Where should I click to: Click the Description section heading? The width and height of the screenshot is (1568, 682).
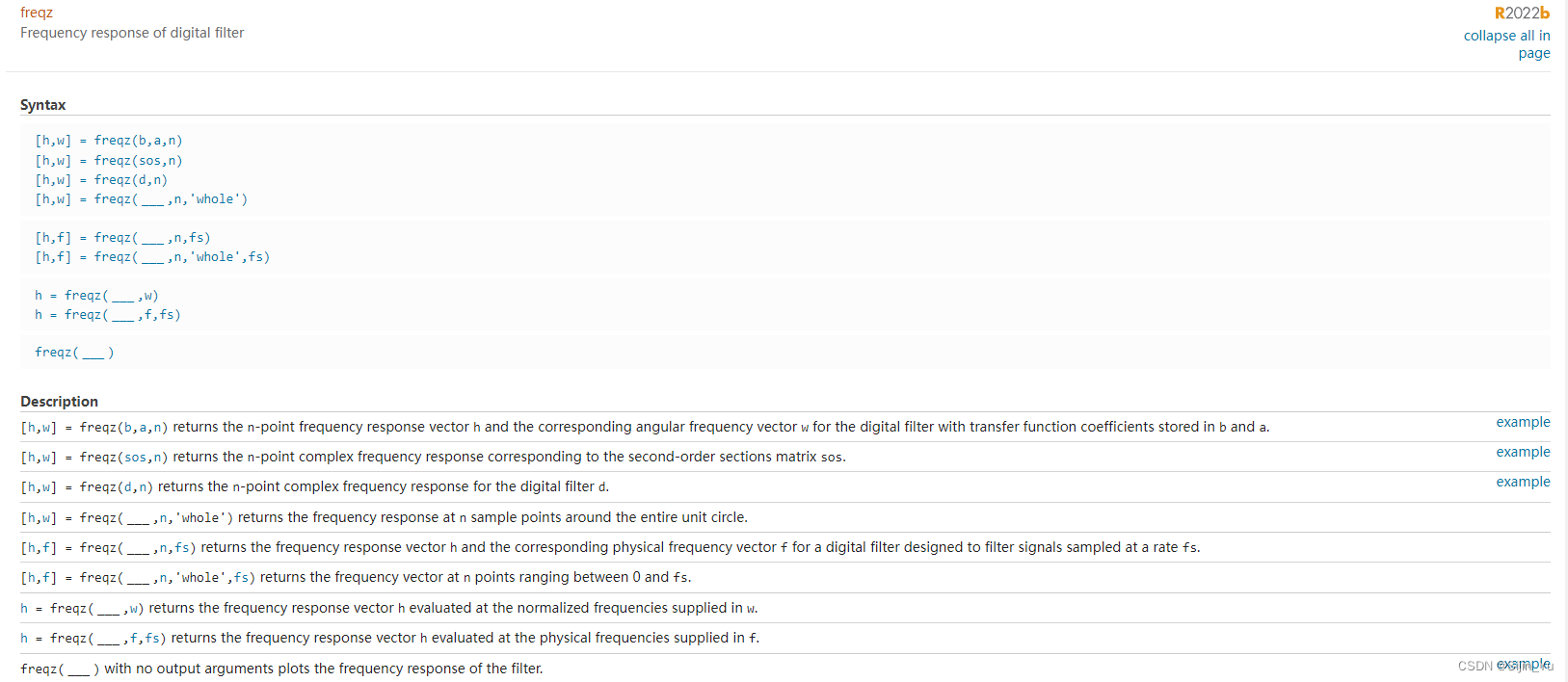[59, 402]
